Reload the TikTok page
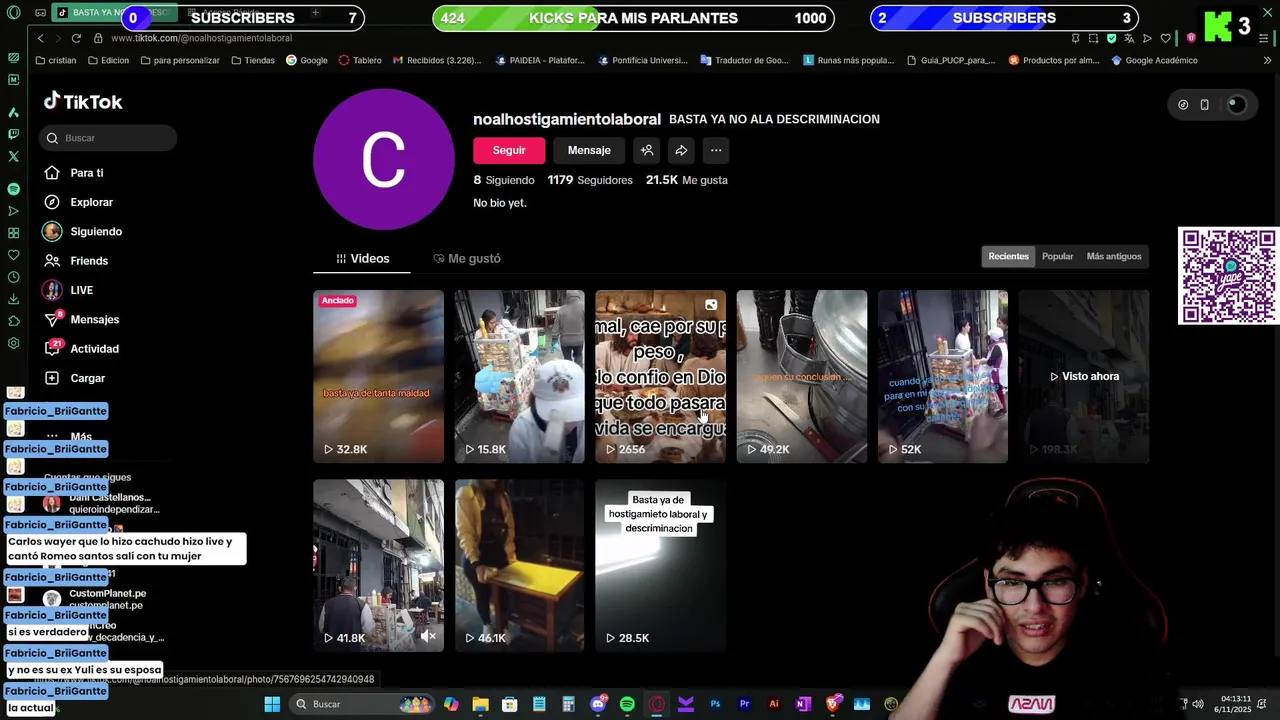The height and width of the screenshot is (720, 1280). tap(76, 38)
